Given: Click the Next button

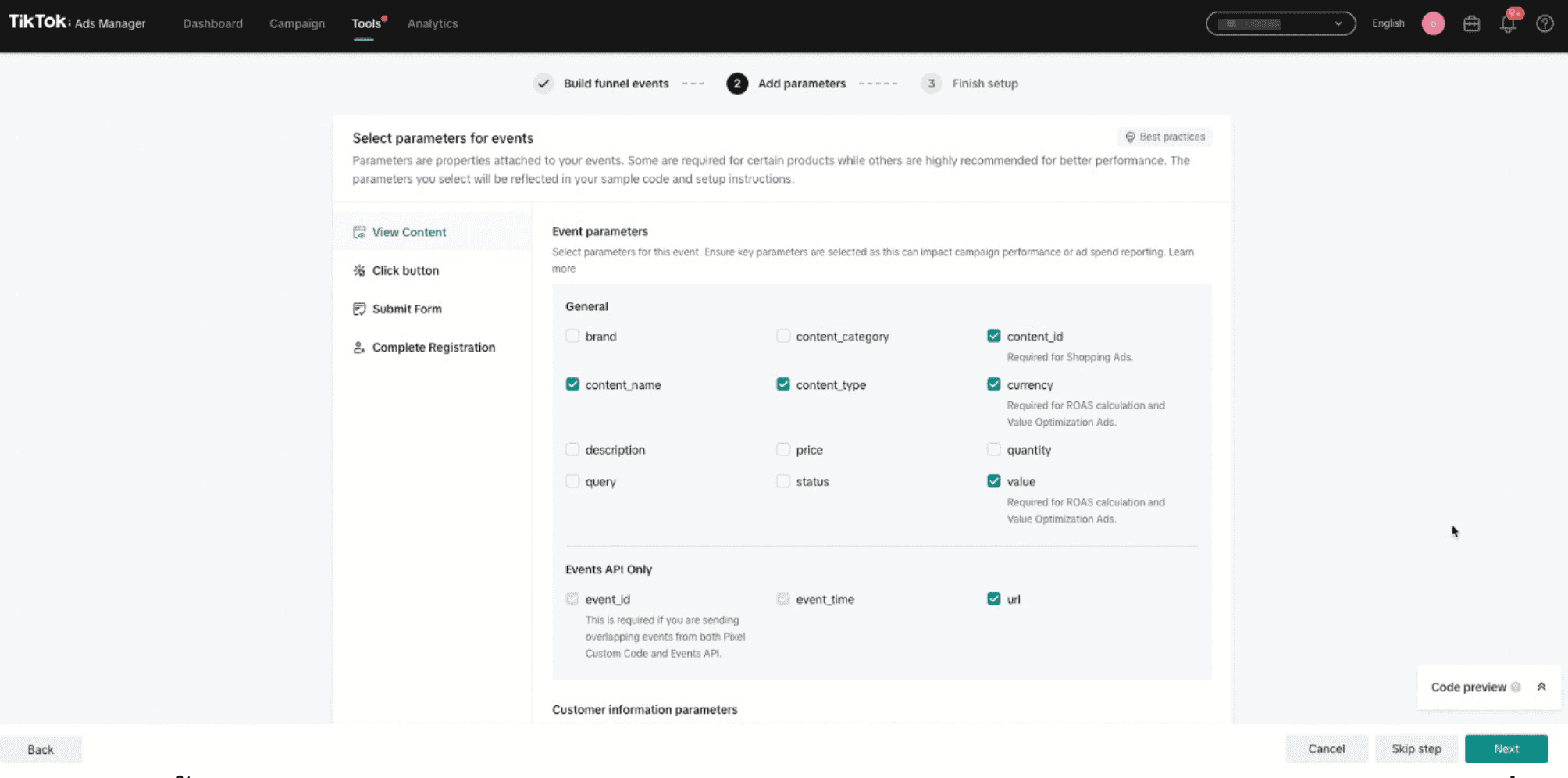Looking at the screenshot, I should (x=1506, y=748).
